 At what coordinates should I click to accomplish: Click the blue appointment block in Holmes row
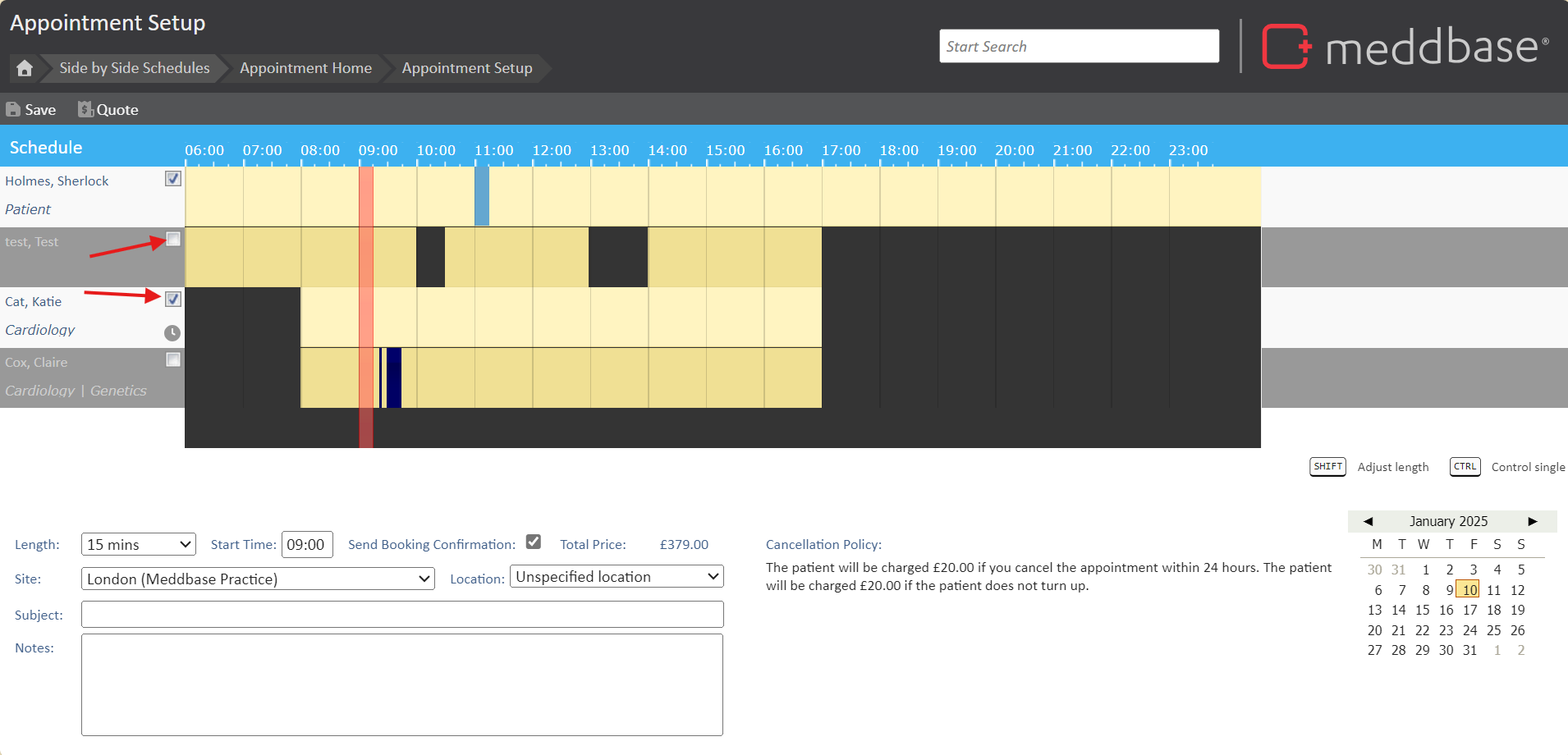point(482,196)
